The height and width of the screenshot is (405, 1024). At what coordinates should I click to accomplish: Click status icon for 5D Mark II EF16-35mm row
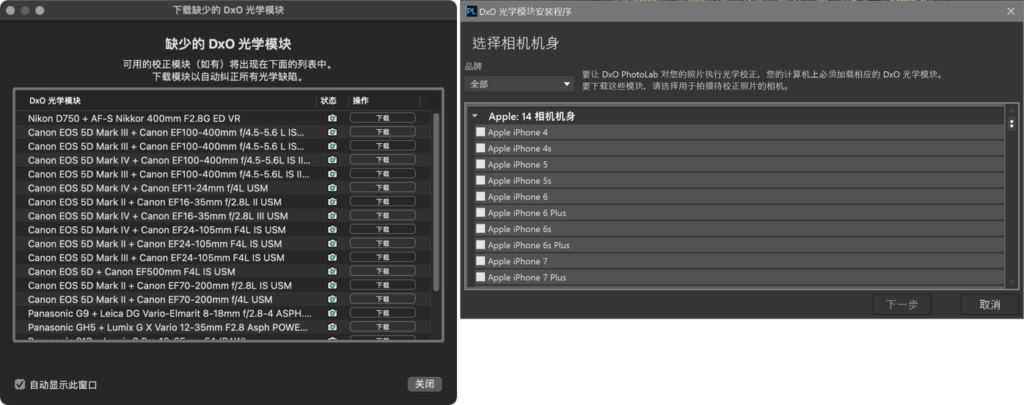pyautogui.click(x=332, y=202)
